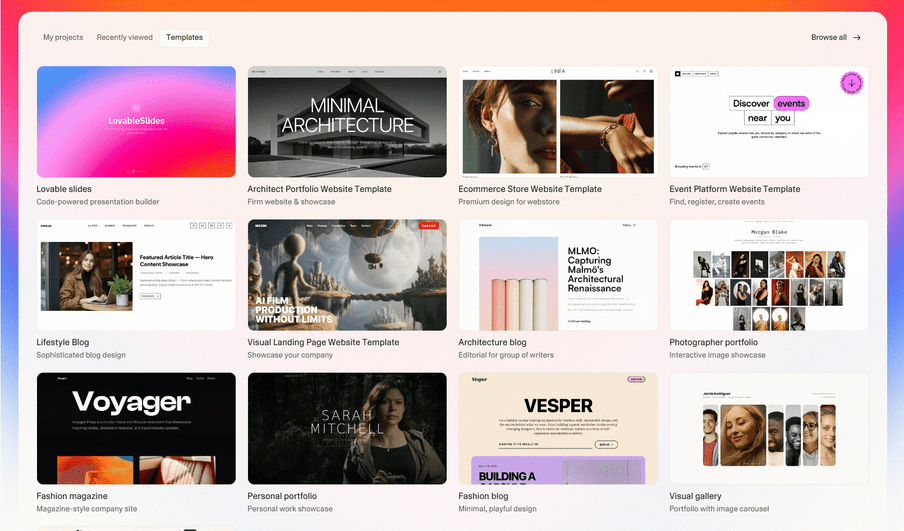Open the Recently viewed tab

click(125, 38)
